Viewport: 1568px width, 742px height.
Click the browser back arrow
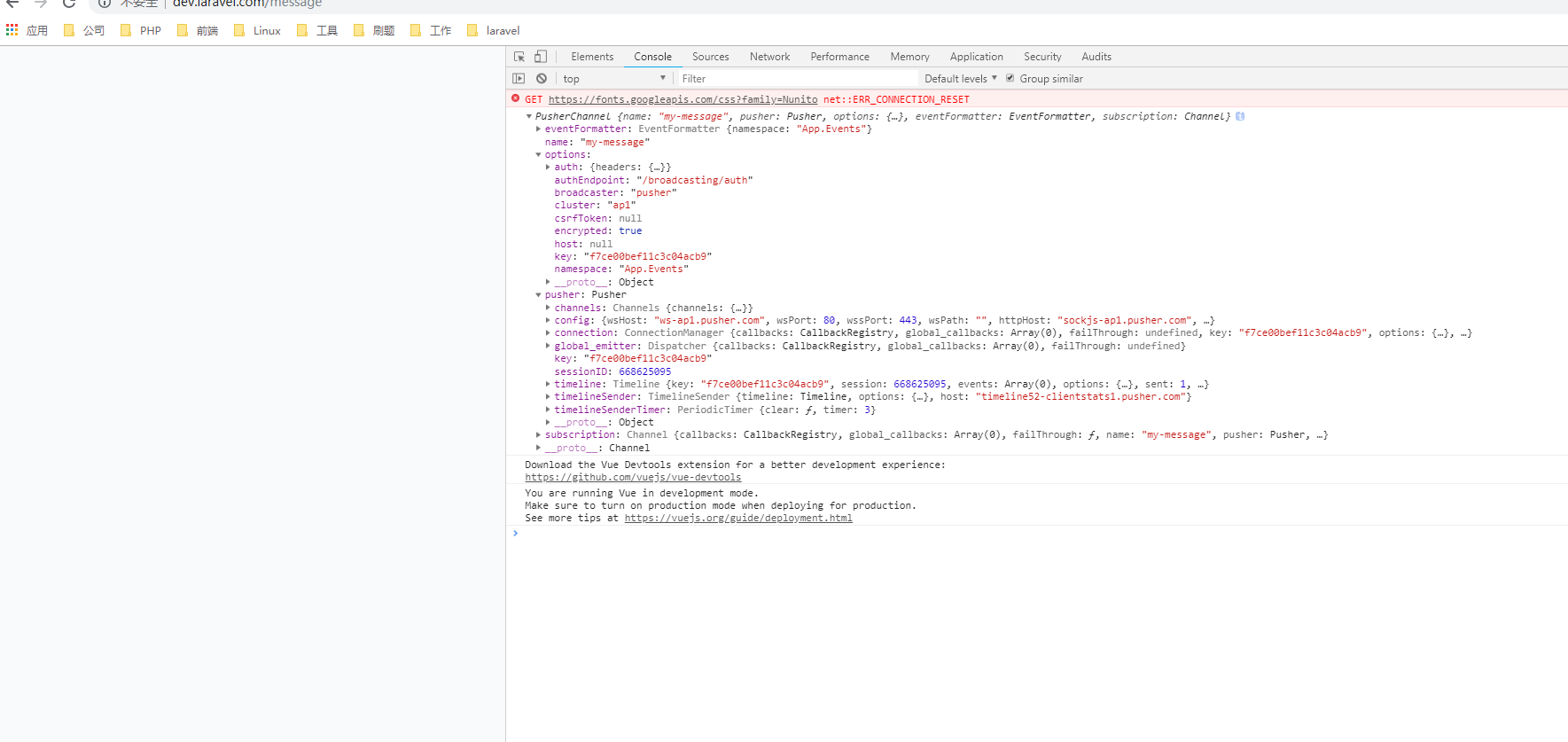click(12, 4)
